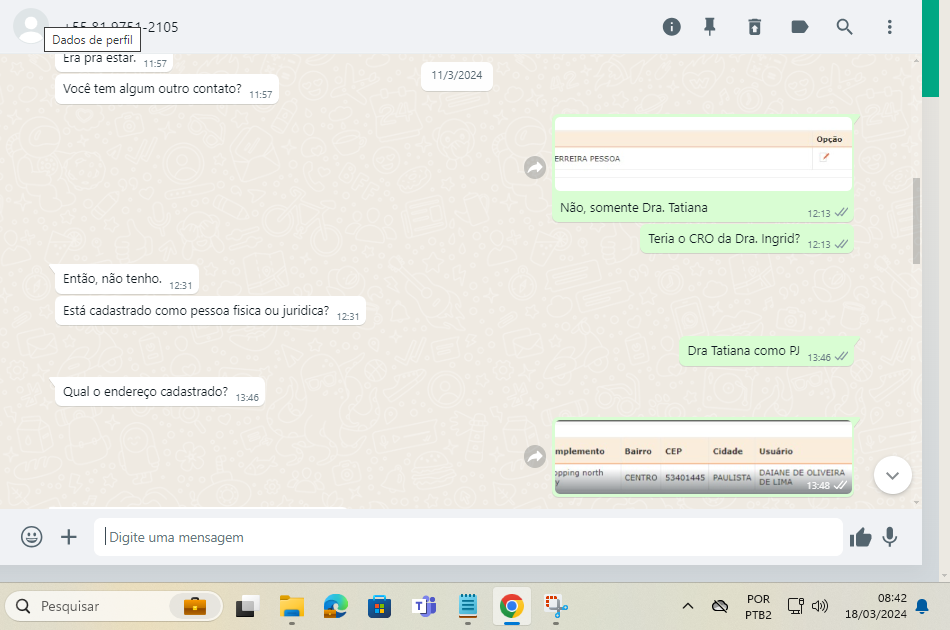Forward the Ferreira Pessoa image message
The image size is (950, 630).
(535, 168)
